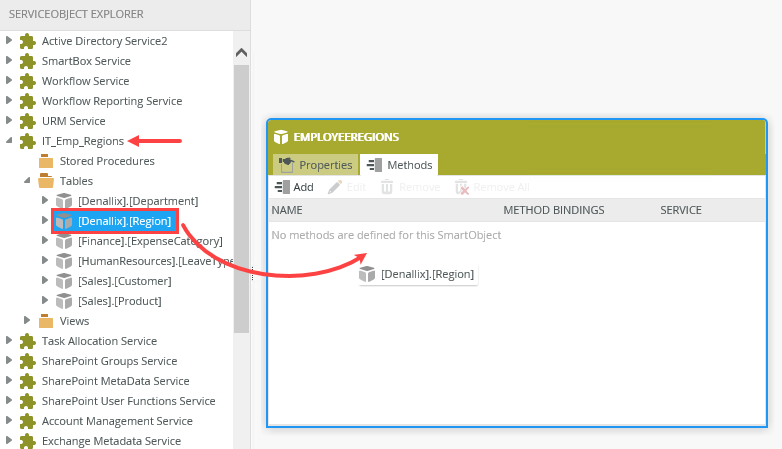Click the Add button label
Screen dimensions: 782x449
303,187
